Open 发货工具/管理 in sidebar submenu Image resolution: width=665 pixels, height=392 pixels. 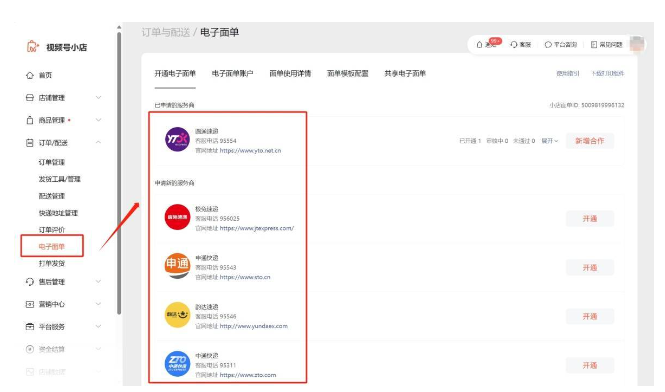pyautogui.click(x=59, y=179)
